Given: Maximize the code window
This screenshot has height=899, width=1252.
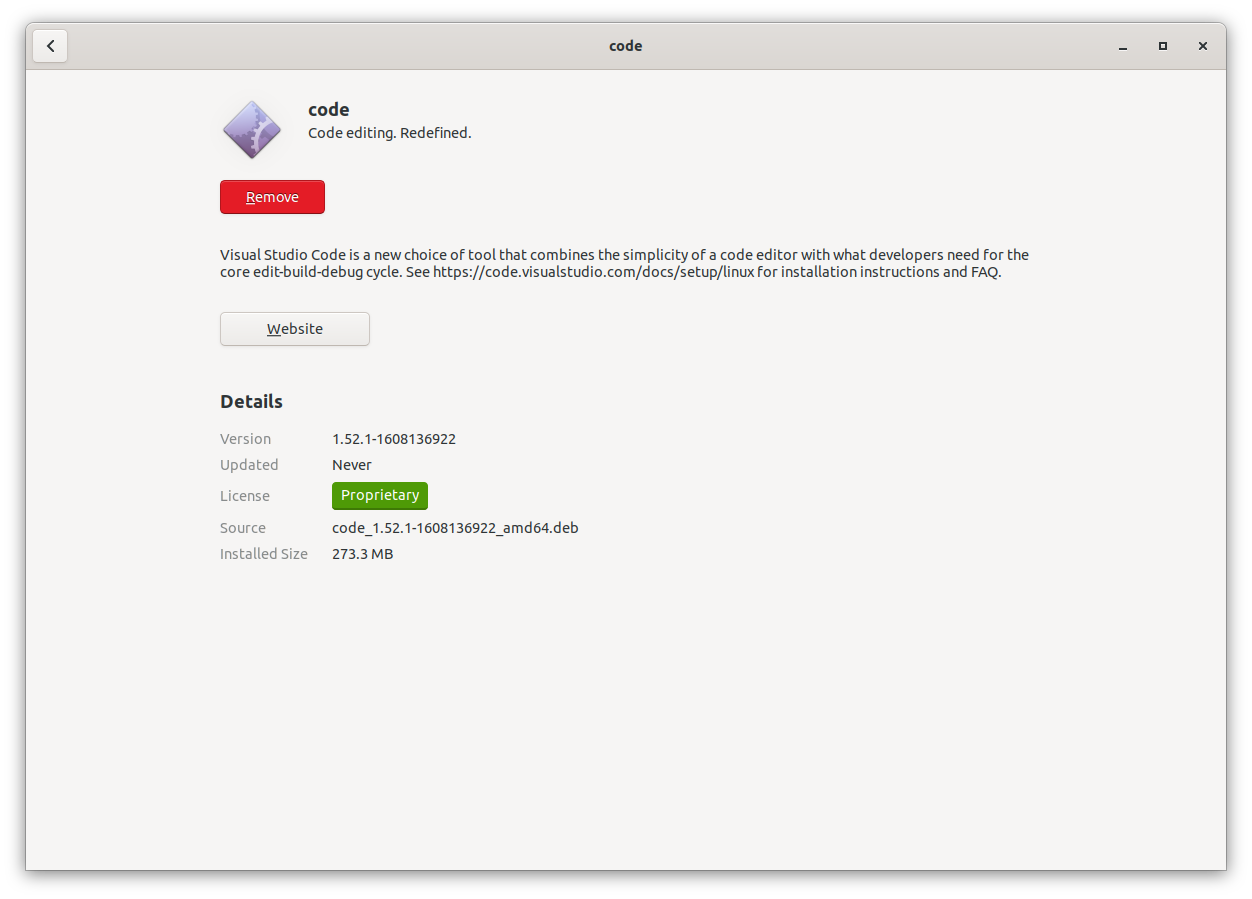Looking at the screenshot, I should [x=1163, y=46].
